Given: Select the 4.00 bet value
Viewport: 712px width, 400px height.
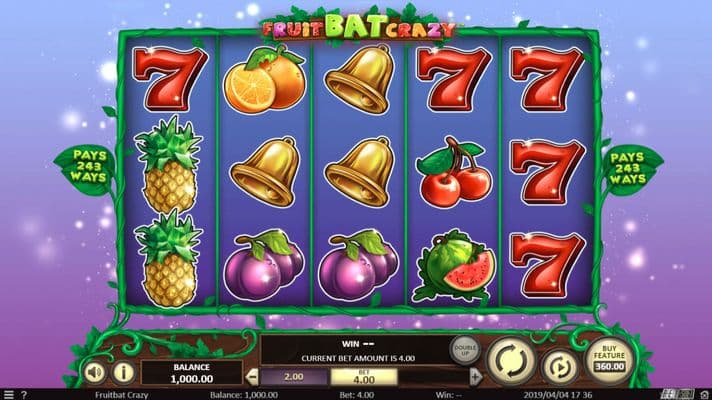Looking at the screenshot, I should pos(364,377).
